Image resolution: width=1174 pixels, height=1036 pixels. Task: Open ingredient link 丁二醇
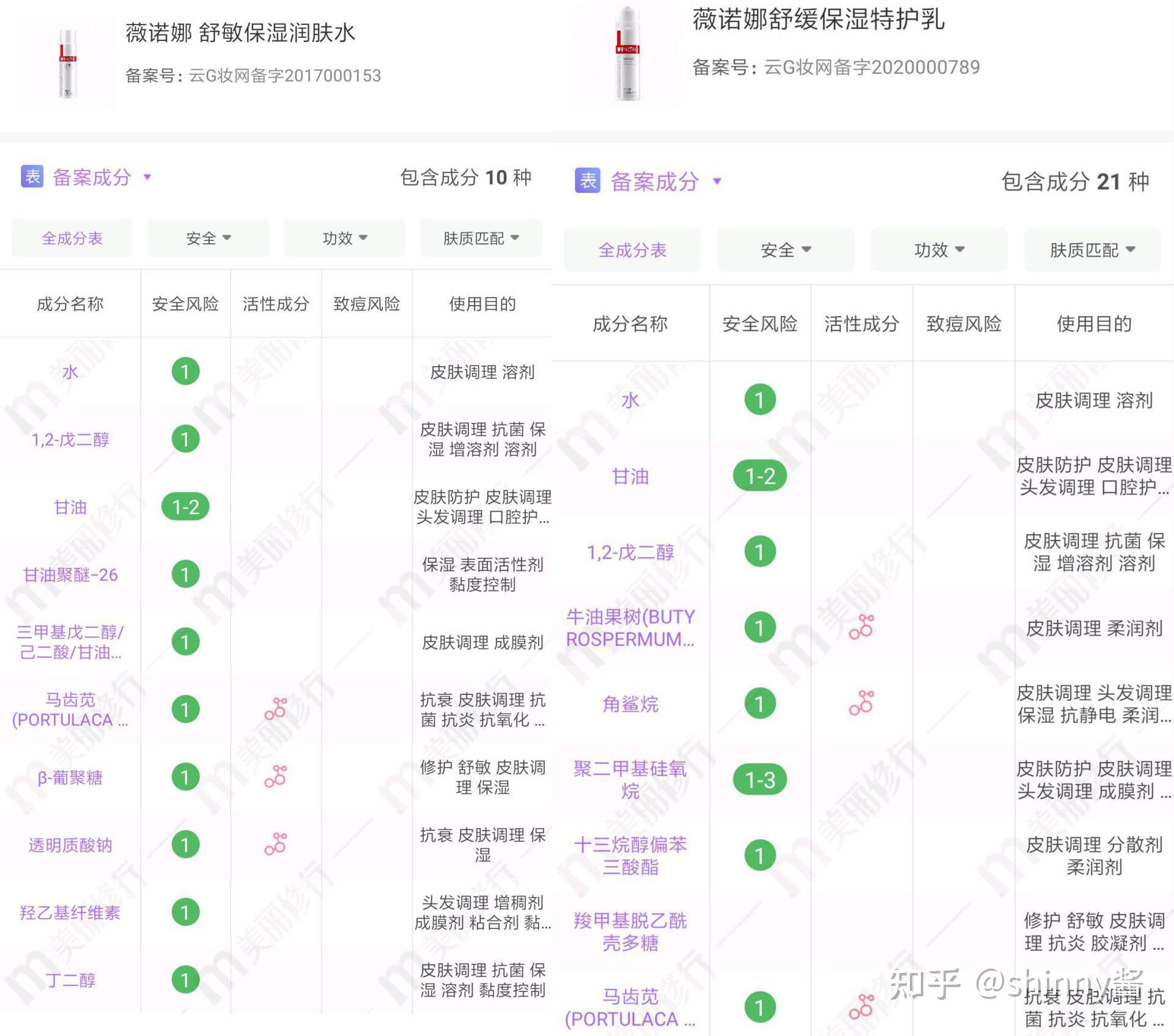pyautogui.click(x=70, y=980)
